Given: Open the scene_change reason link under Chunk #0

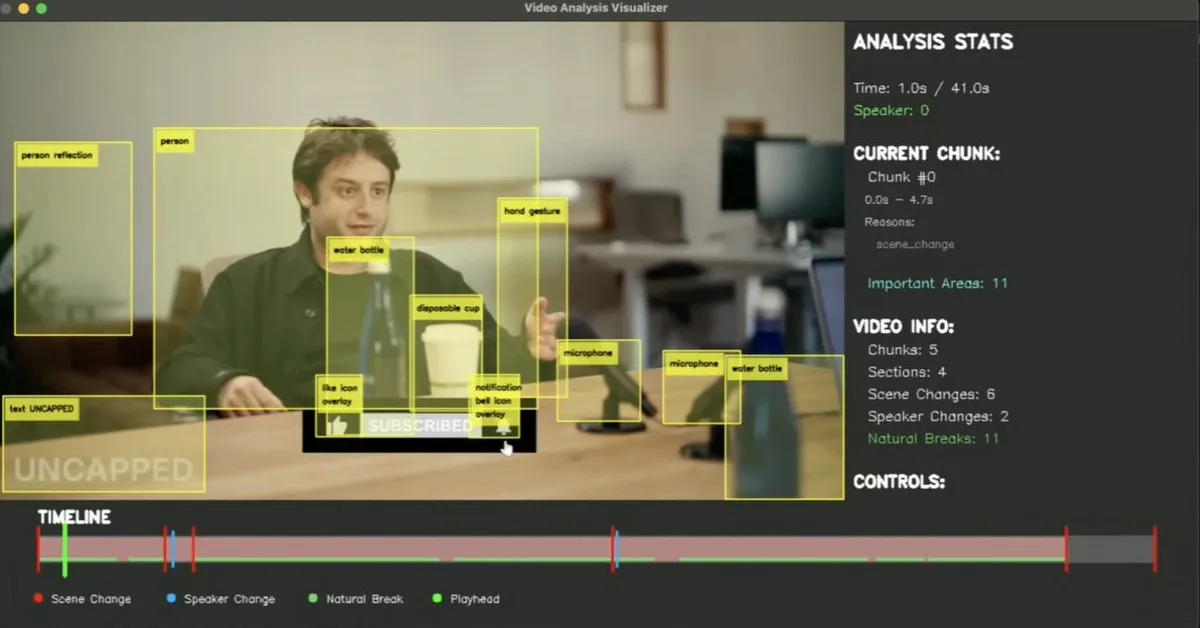Looking at the screenshot, I should (x=915, y=244).
